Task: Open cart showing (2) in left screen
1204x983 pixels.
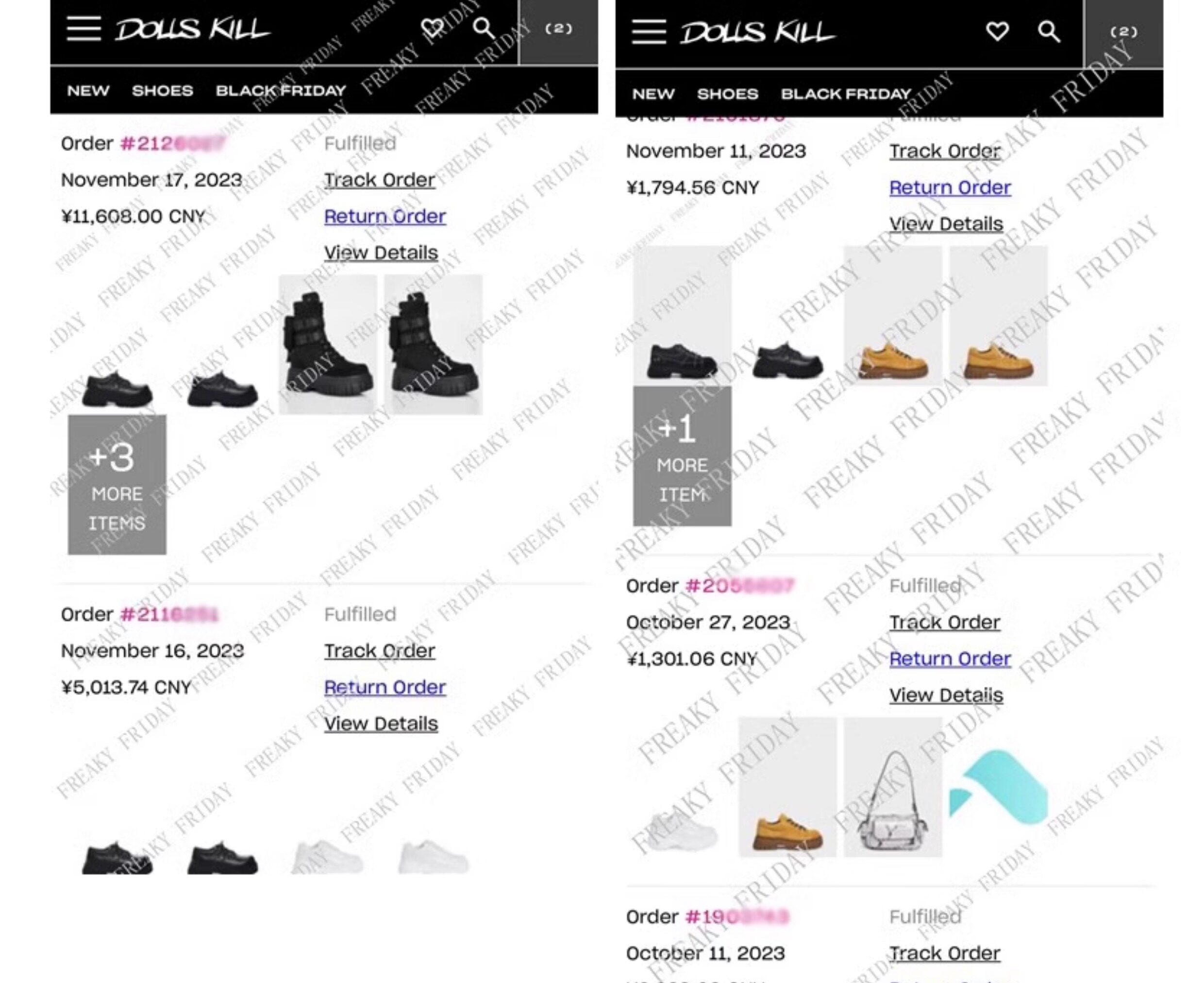Action: coord(559,31)
